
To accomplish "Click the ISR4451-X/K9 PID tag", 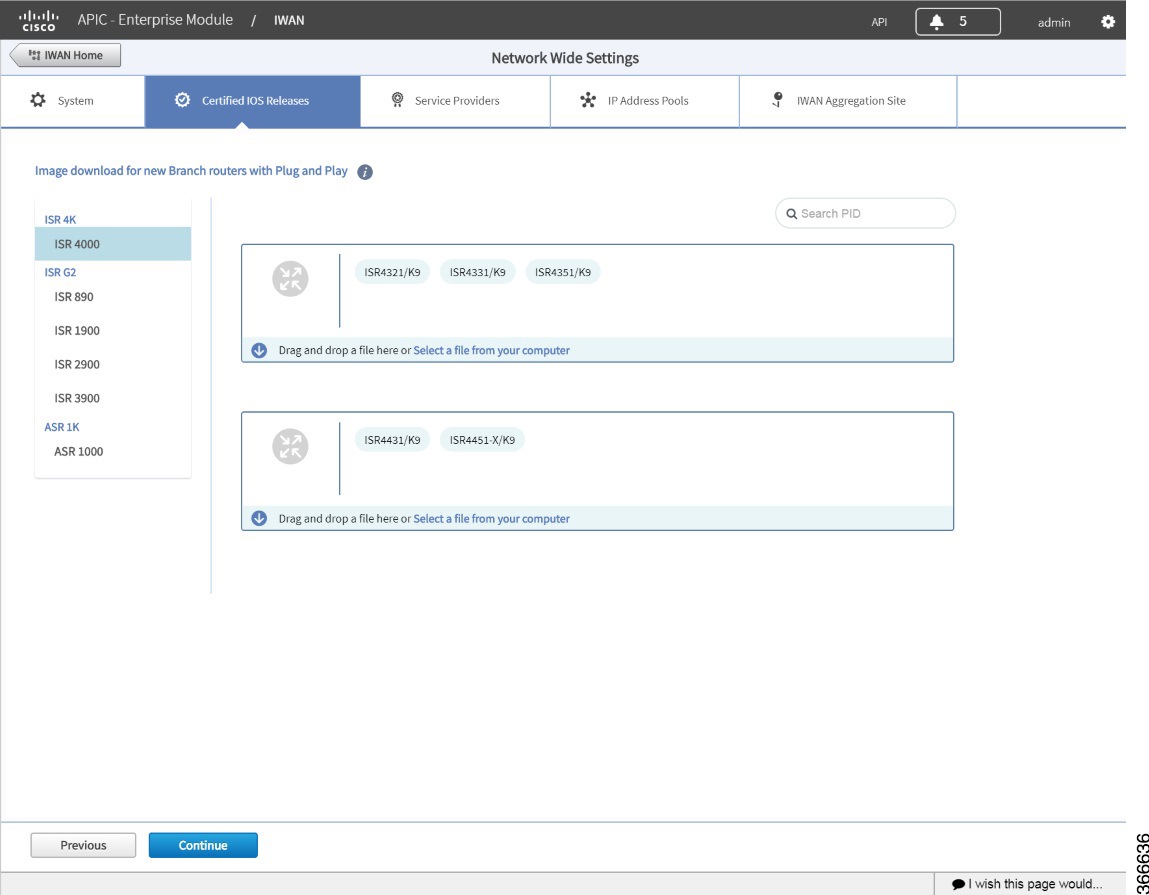I will [482, 440].
